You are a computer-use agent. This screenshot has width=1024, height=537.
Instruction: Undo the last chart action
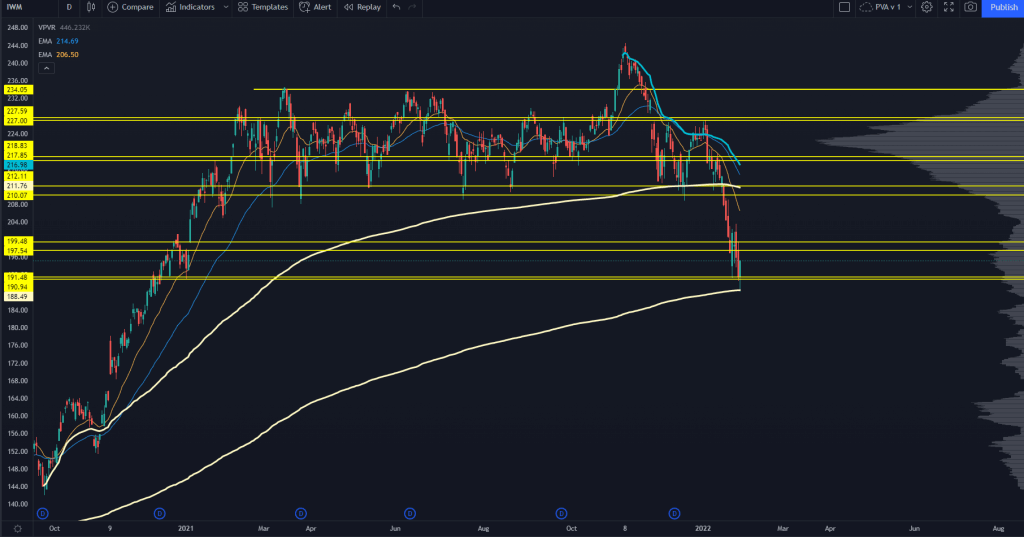396,7
